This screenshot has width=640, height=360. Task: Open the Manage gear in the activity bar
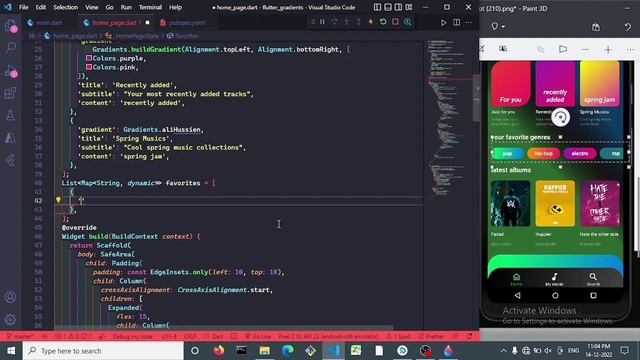click(x=10, y=319)
